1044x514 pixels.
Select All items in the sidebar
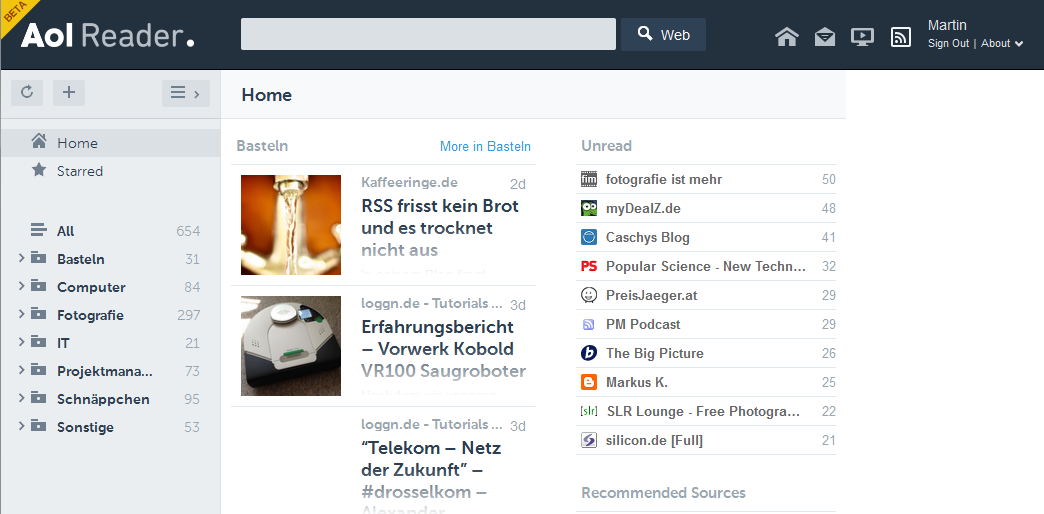coord(65,231)
